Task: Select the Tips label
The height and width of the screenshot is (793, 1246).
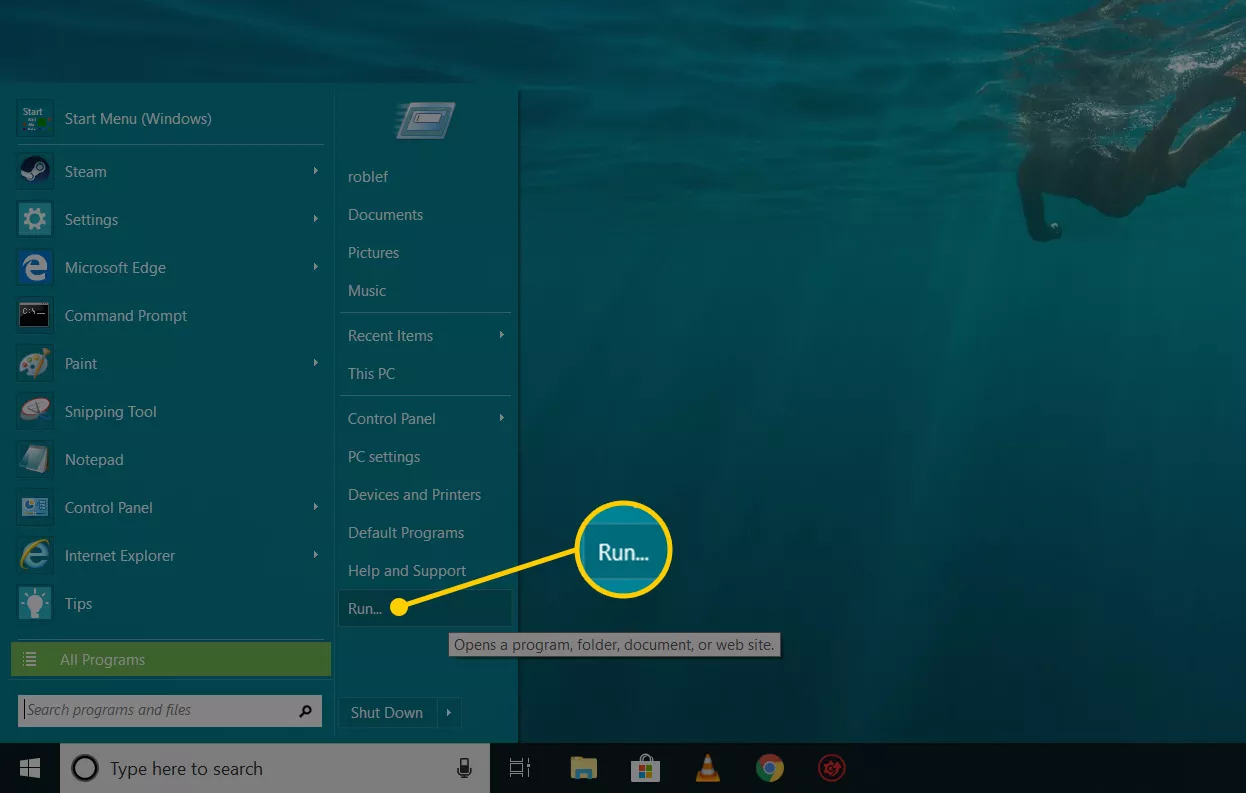Action: click(x=78, y=604)
